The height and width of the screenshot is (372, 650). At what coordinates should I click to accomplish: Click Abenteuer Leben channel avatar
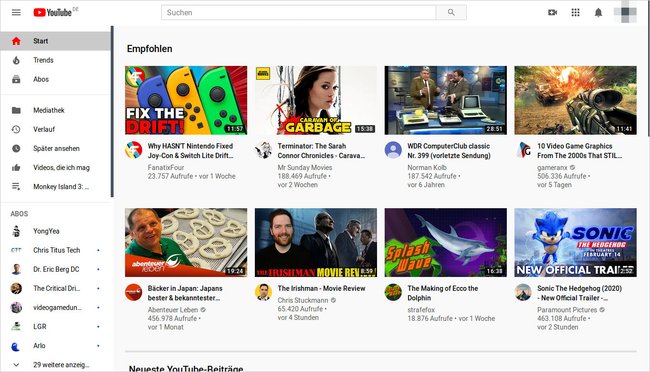[x=133, y=292]
